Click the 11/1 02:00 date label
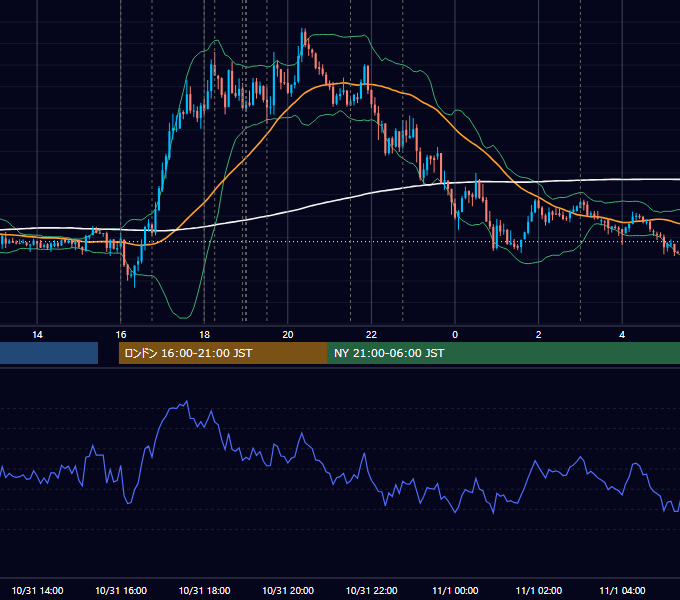 point(539,590)
